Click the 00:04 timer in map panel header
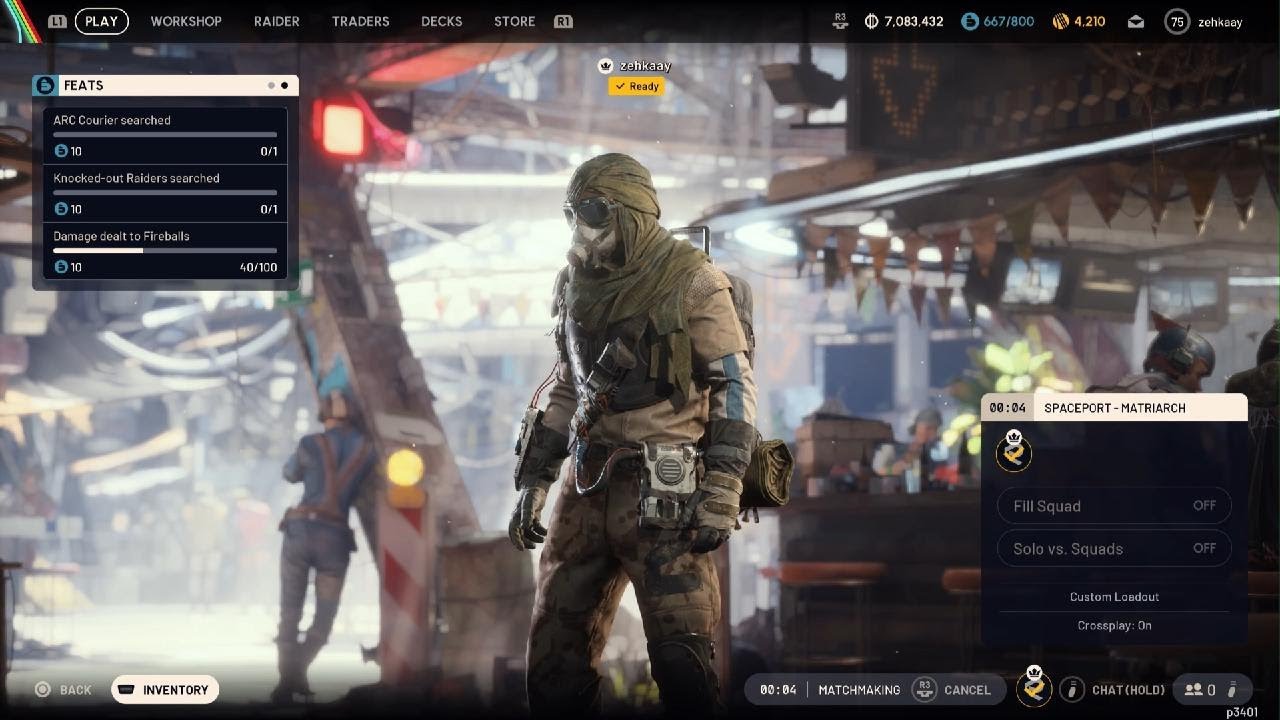This screenshot has width=1280, height=720. 1009,408
